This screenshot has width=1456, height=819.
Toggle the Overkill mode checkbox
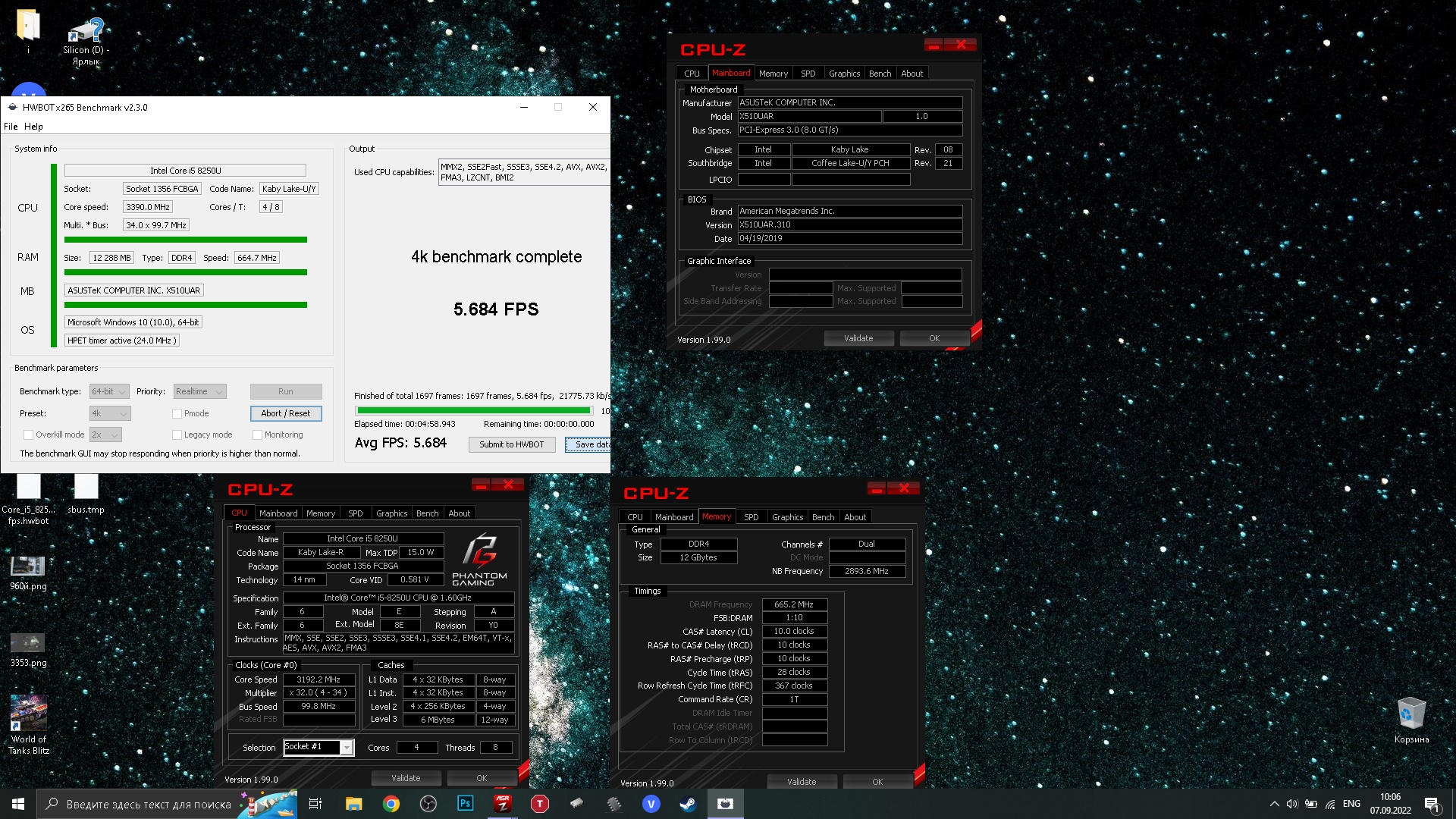[28, 435]
